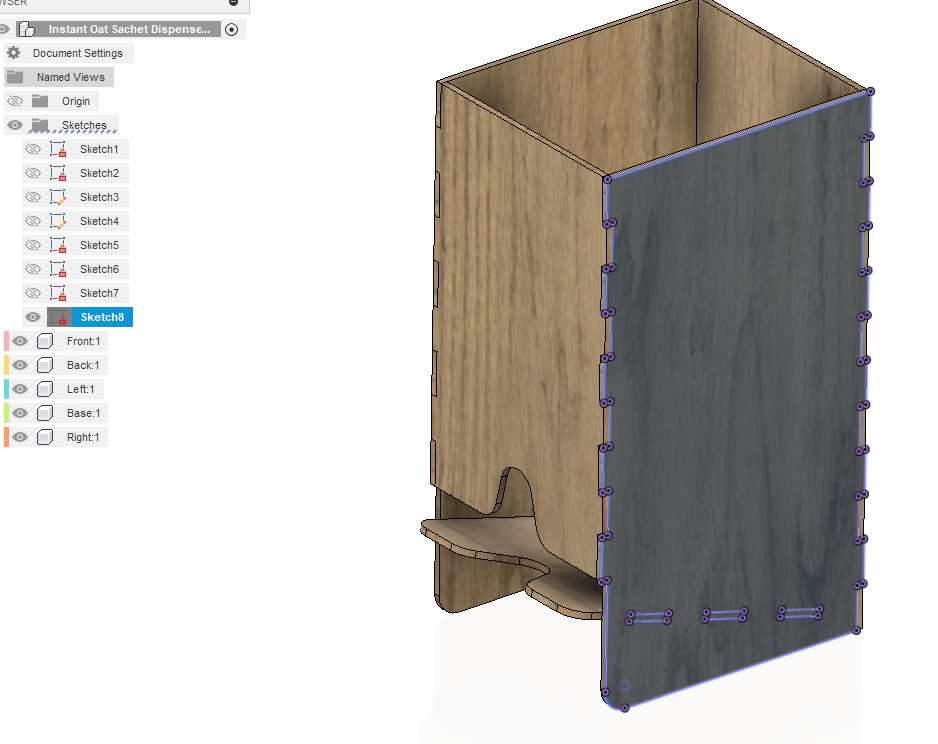The image size is (938, 744).
Task: Hide the Front:1 component
Action: pyautogui.click(x=20, y=341)
